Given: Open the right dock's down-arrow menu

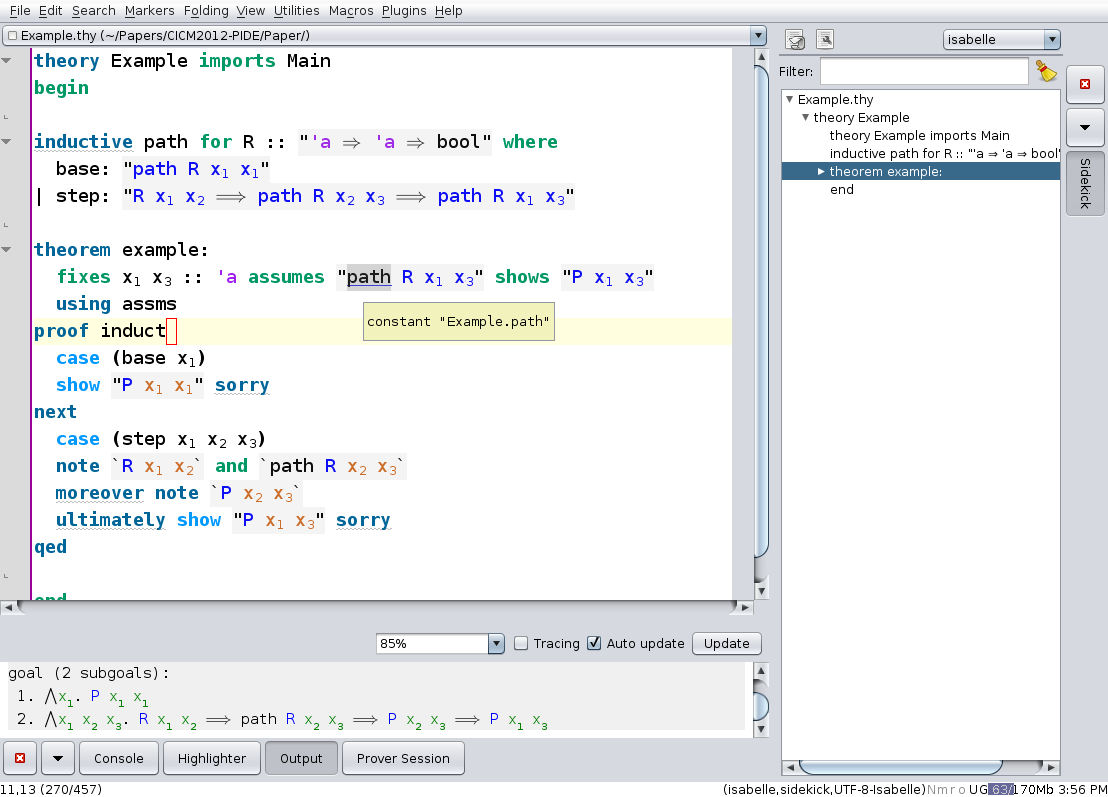Looking at the screenshot, I should [x=1085, y=128].
